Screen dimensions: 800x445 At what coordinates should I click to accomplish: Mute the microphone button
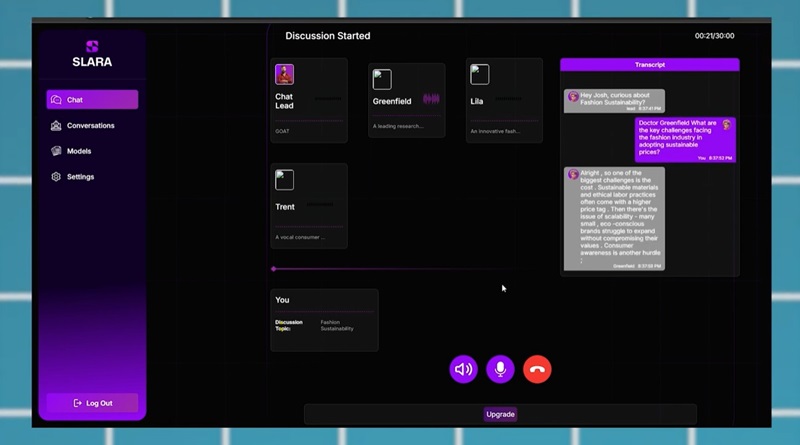(x=500, y=369)
